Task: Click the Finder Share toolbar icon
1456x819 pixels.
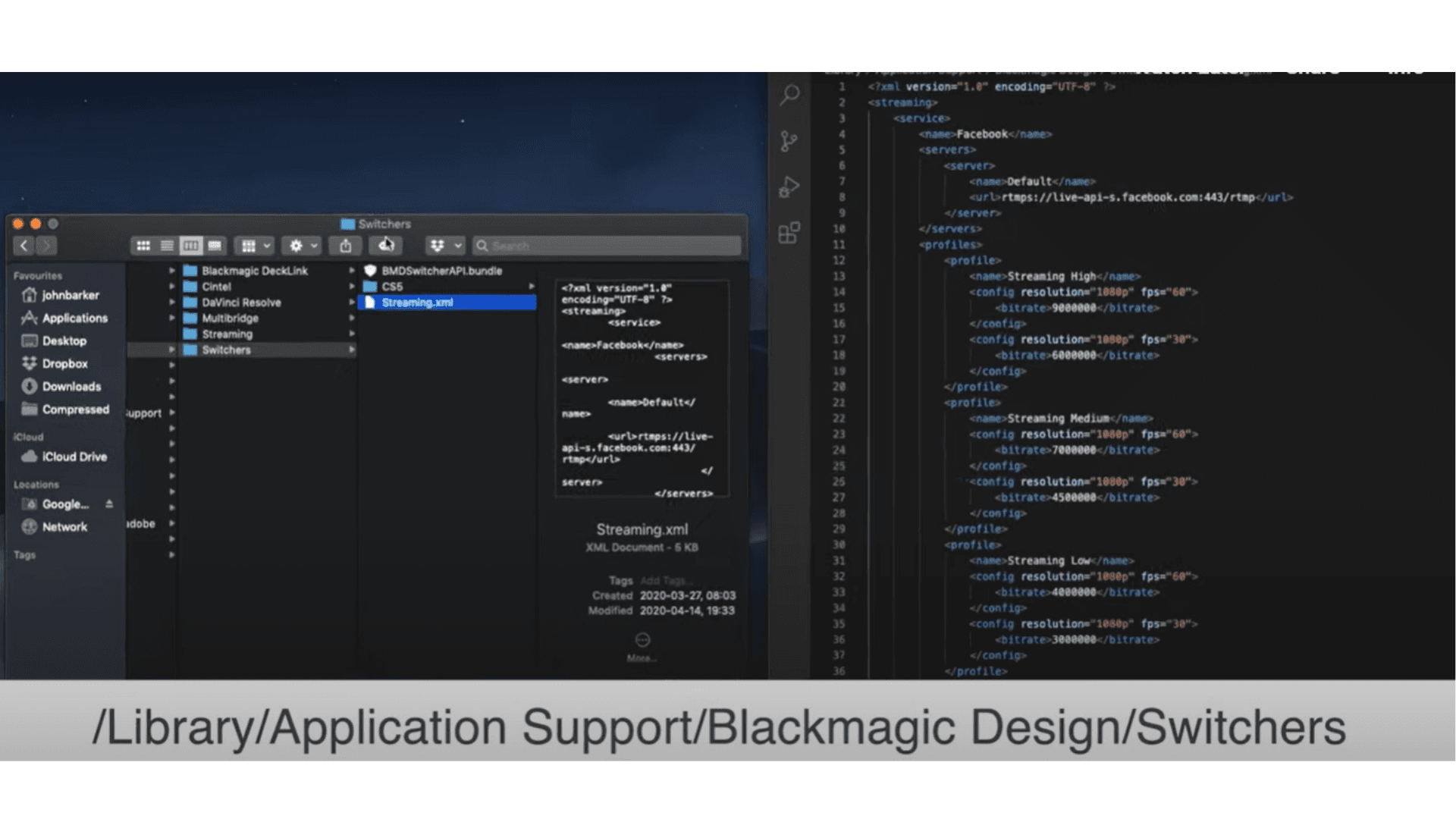Action: pyautogui.click(x=346, y=246)
